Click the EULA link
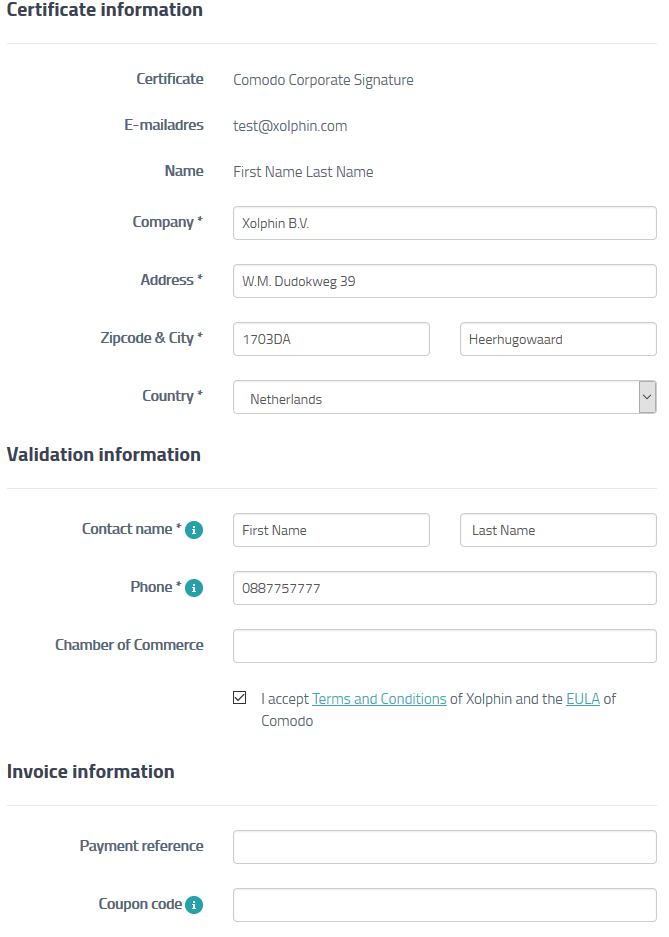Screen dimensions: 669x937 583,698
